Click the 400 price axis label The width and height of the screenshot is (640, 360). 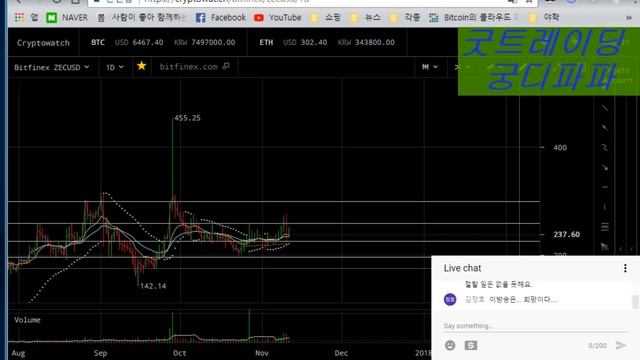(x=560, y=148)
